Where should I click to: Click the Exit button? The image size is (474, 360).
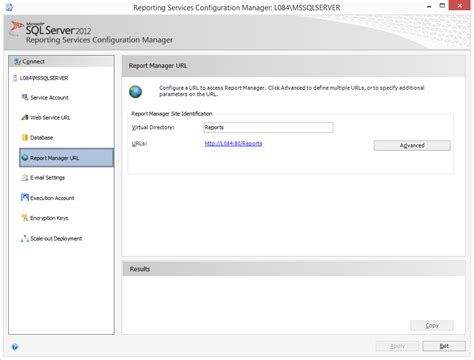coord(444,346)
